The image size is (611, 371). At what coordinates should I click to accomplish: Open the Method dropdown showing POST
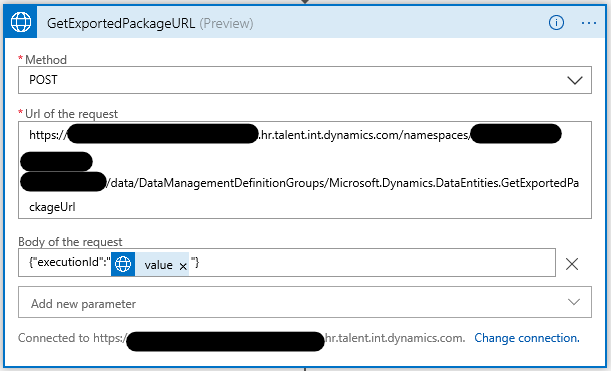[x=305, y=80]
